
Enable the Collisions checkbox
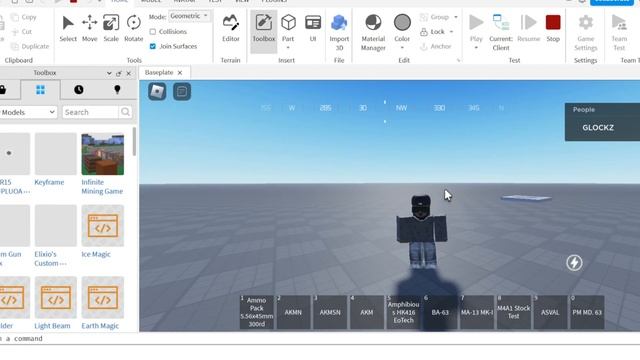click(153, 32)
